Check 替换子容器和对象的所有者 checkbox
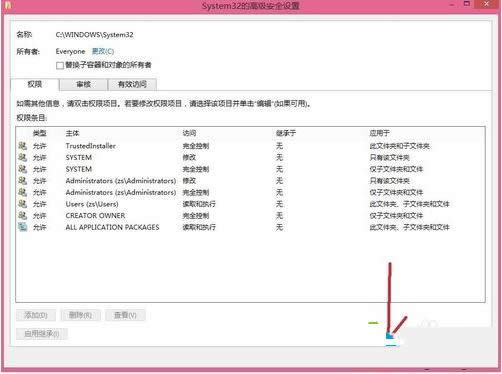This screenshot has width=502, height=374. [60, 65]
